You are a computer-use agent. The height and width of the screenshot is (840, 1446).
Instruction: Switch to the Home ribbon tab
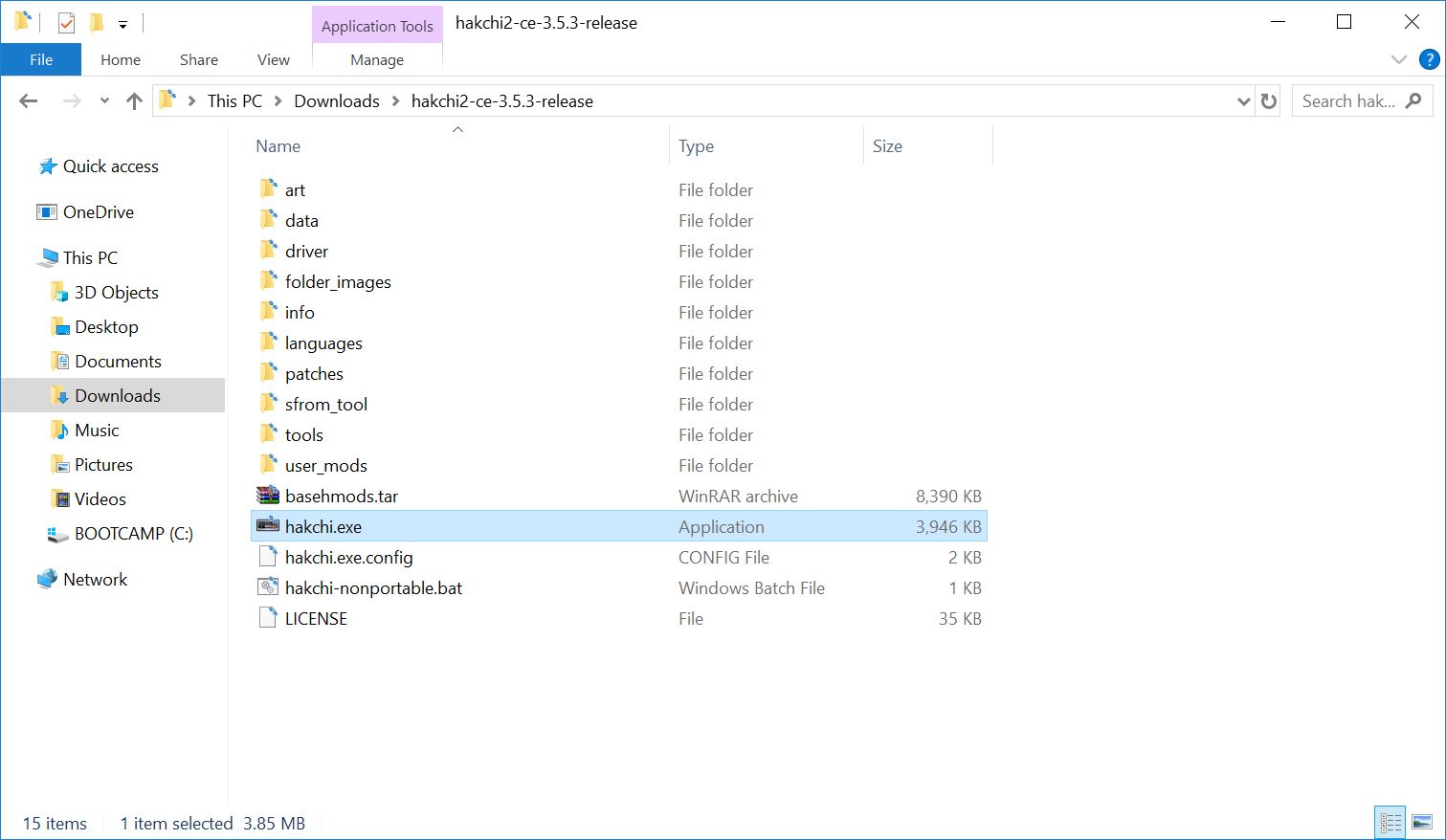coord(121,59)
